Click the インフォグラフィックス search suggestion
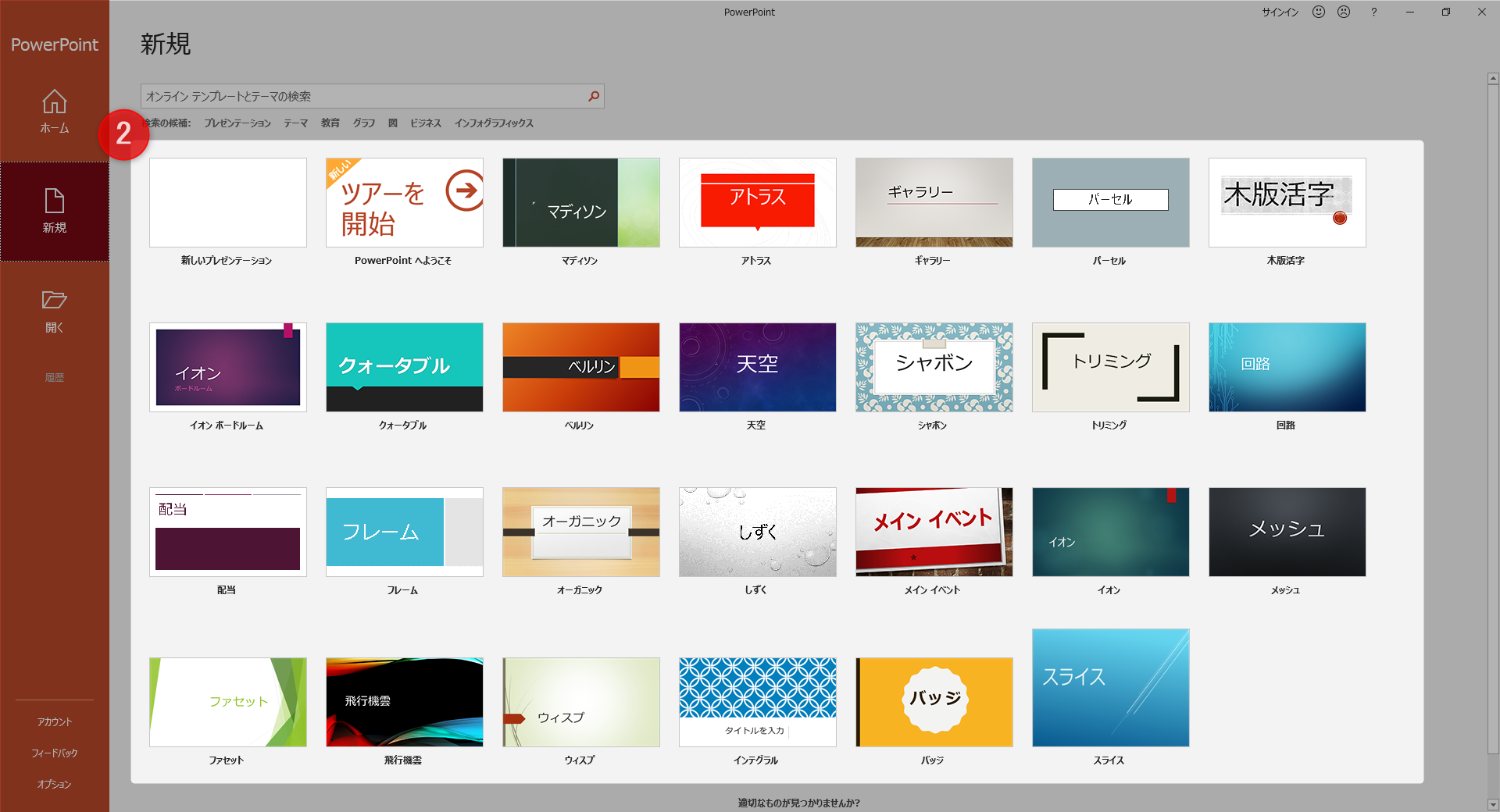Image resolution: width=1500 pixels, height=812 pixels. (494, 123)
